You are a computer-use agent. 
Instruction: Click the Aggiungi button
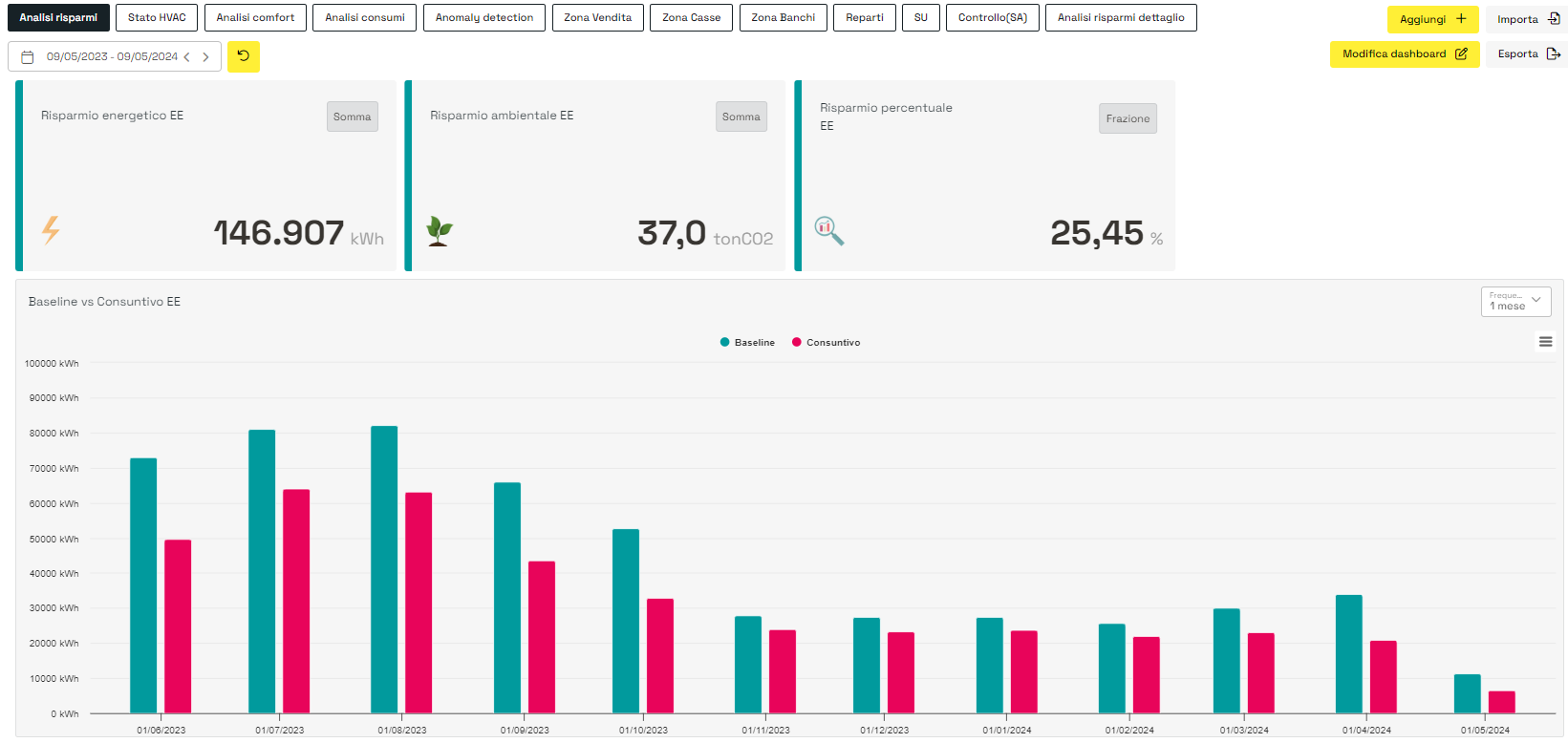point(1432,19)
